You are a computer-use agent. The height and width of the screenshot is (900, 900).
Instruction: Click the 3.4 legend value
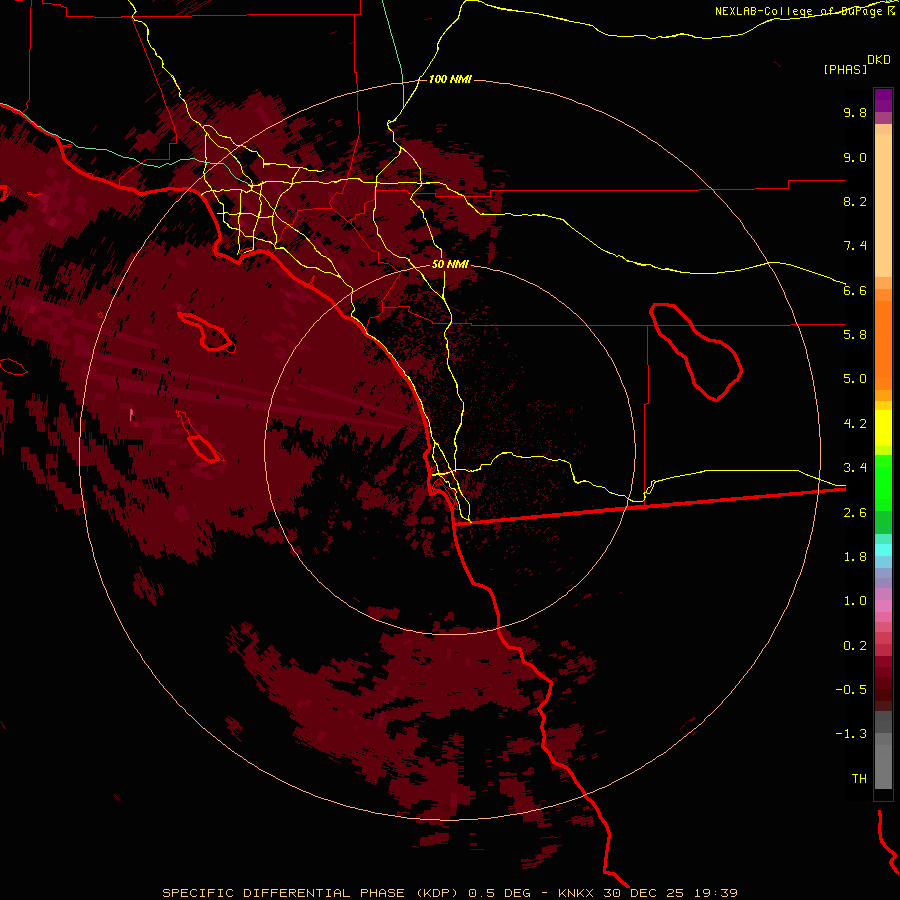(x=855, y=468)
